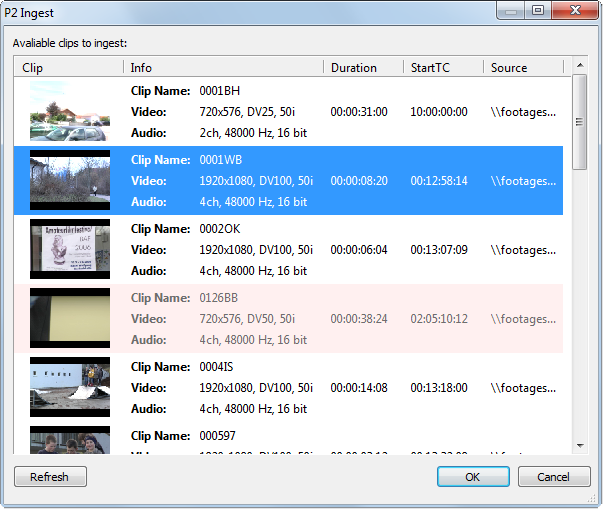Click duration value 00:00:08:20
The image size is (603, 509).
point(359,181)
